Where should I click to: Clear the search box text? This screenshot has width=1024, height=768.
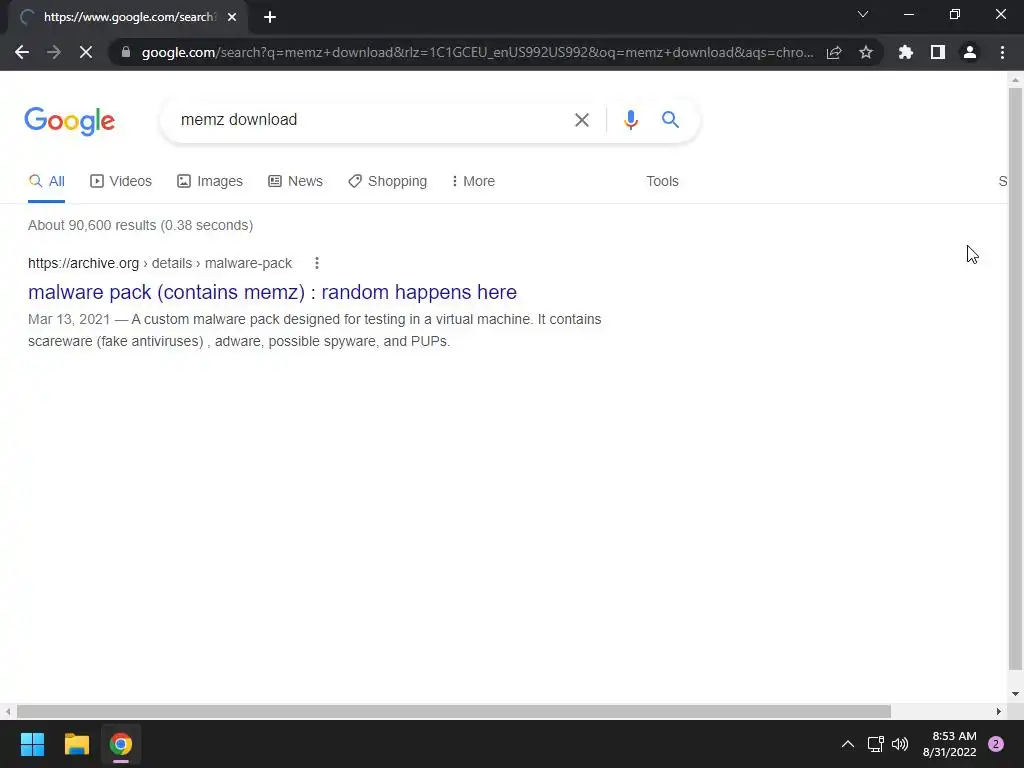(581, 120)
